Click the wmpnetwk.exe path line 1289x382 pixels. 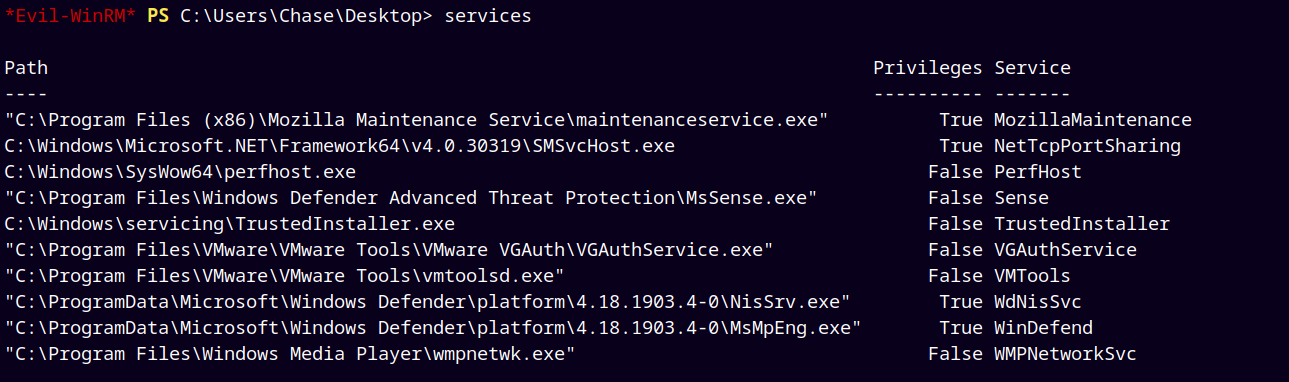coord(290,354)
